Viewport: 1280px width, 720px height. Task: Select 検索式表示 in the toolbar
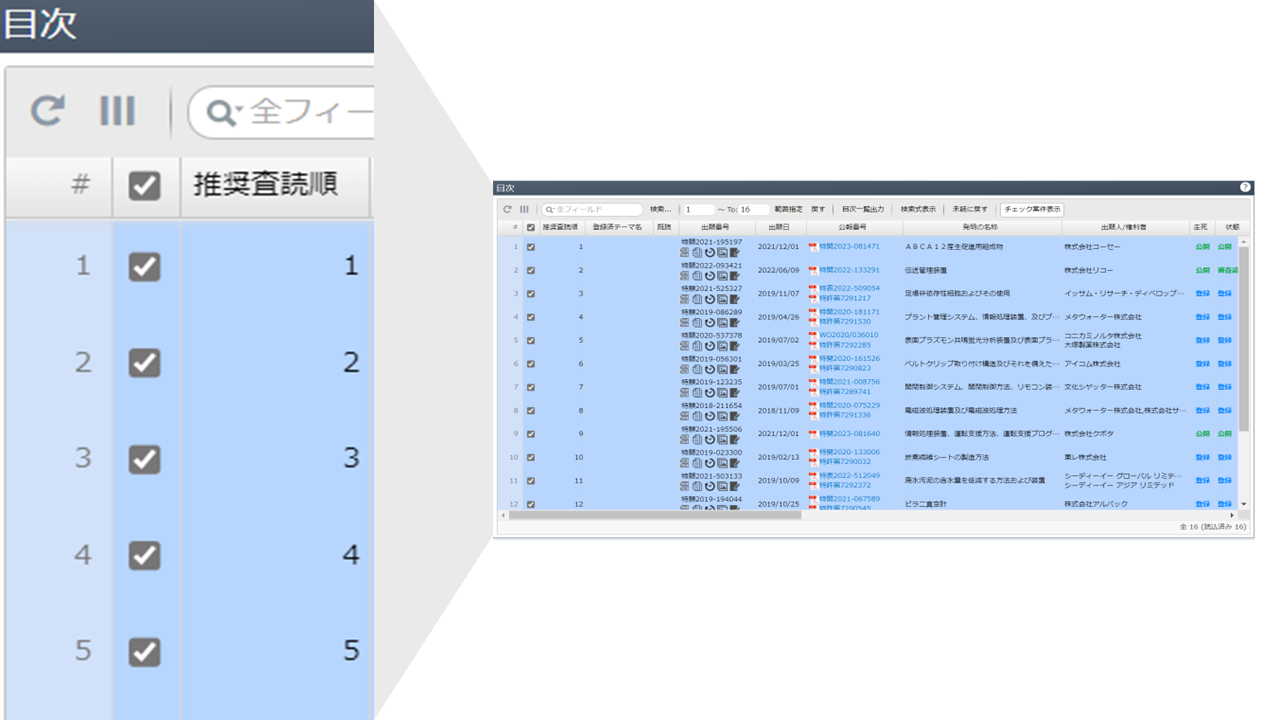918,210
